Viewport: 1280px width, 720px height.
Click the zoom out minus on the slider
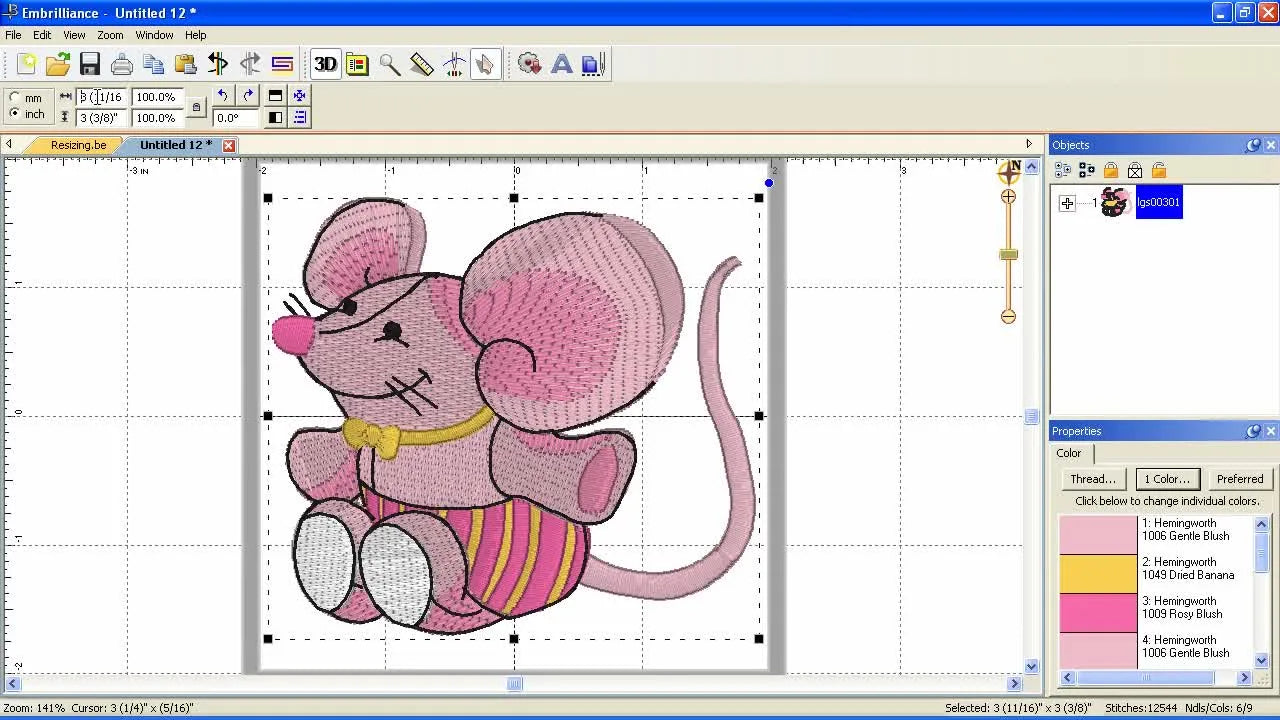(x=1008, y=316)
